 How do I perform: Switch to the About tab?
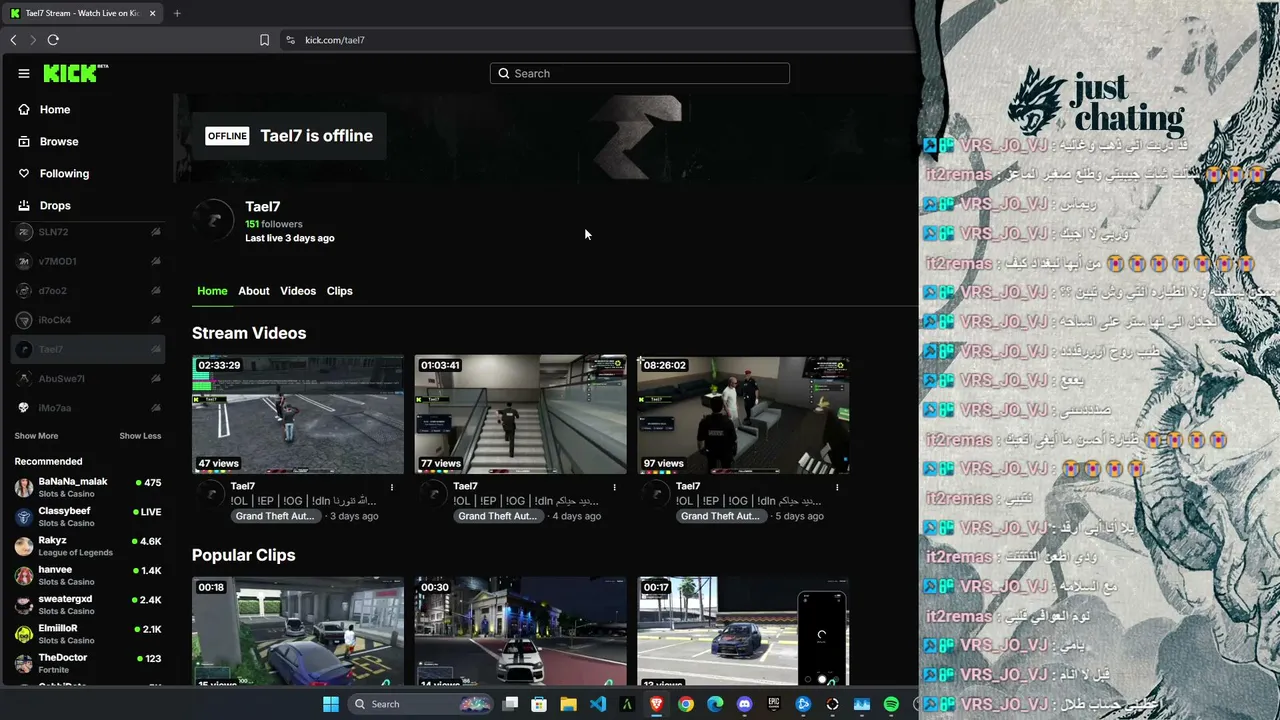(254, 291)
